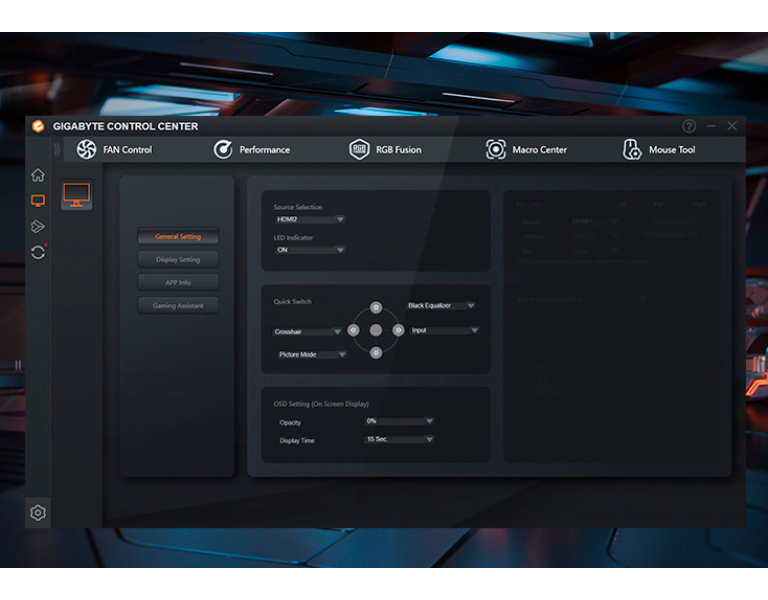
Task: Click the 'Display Time' label
Action: [x=297, y=440]
